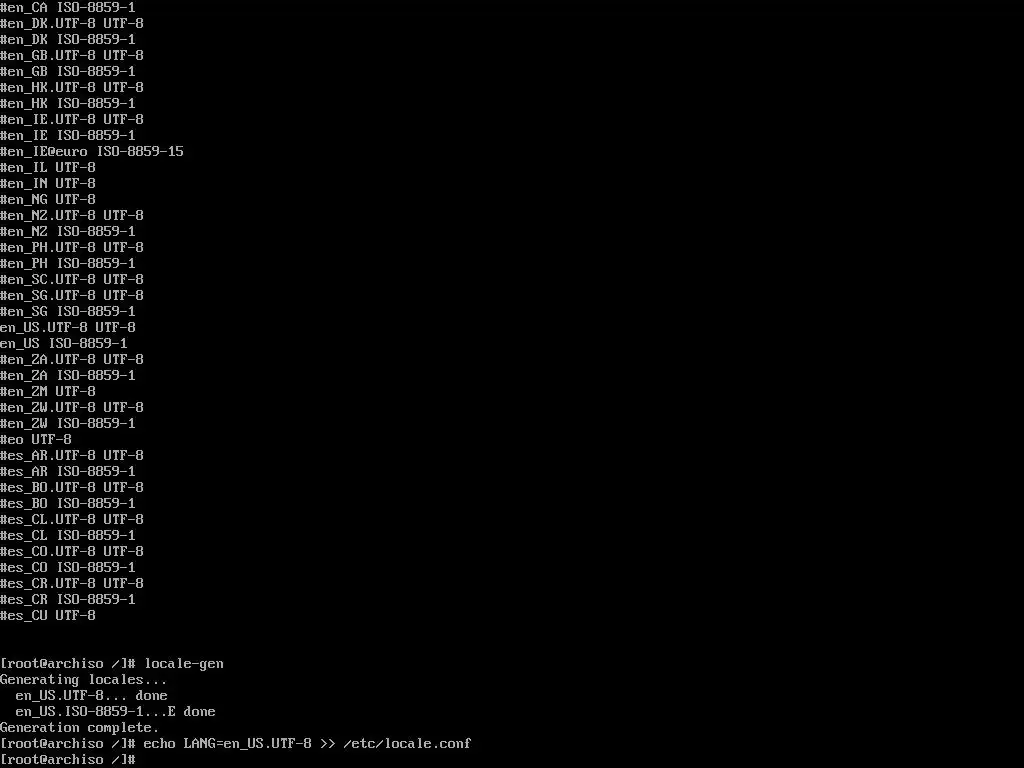Click the #en_IL UTF-8 line

click(48, 167)
